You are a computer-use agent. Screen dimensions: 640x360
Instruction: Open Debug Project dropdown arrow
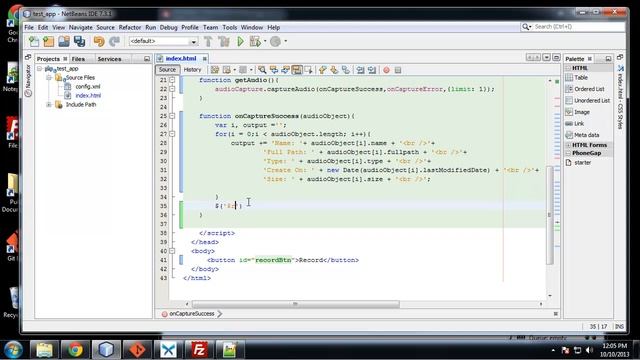pos(265,41)
